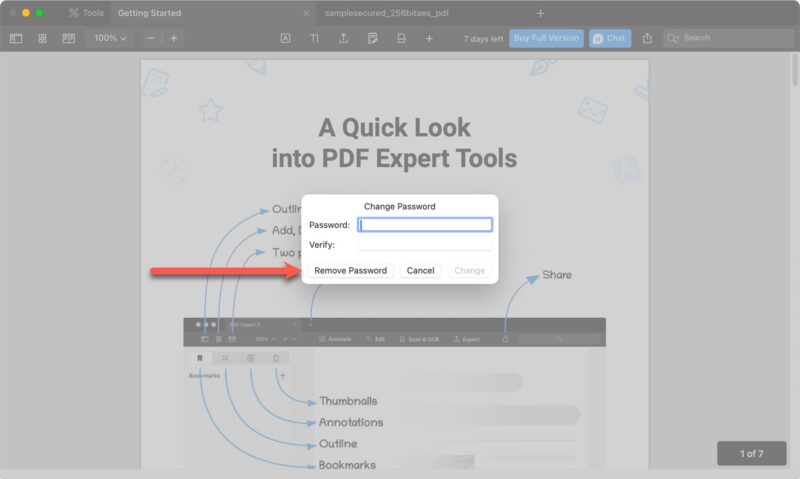Screen dimensions: 800x479
Task: Open the 100% zoom level dropdown
Action: pyautogui.click(x=110, y=38)
